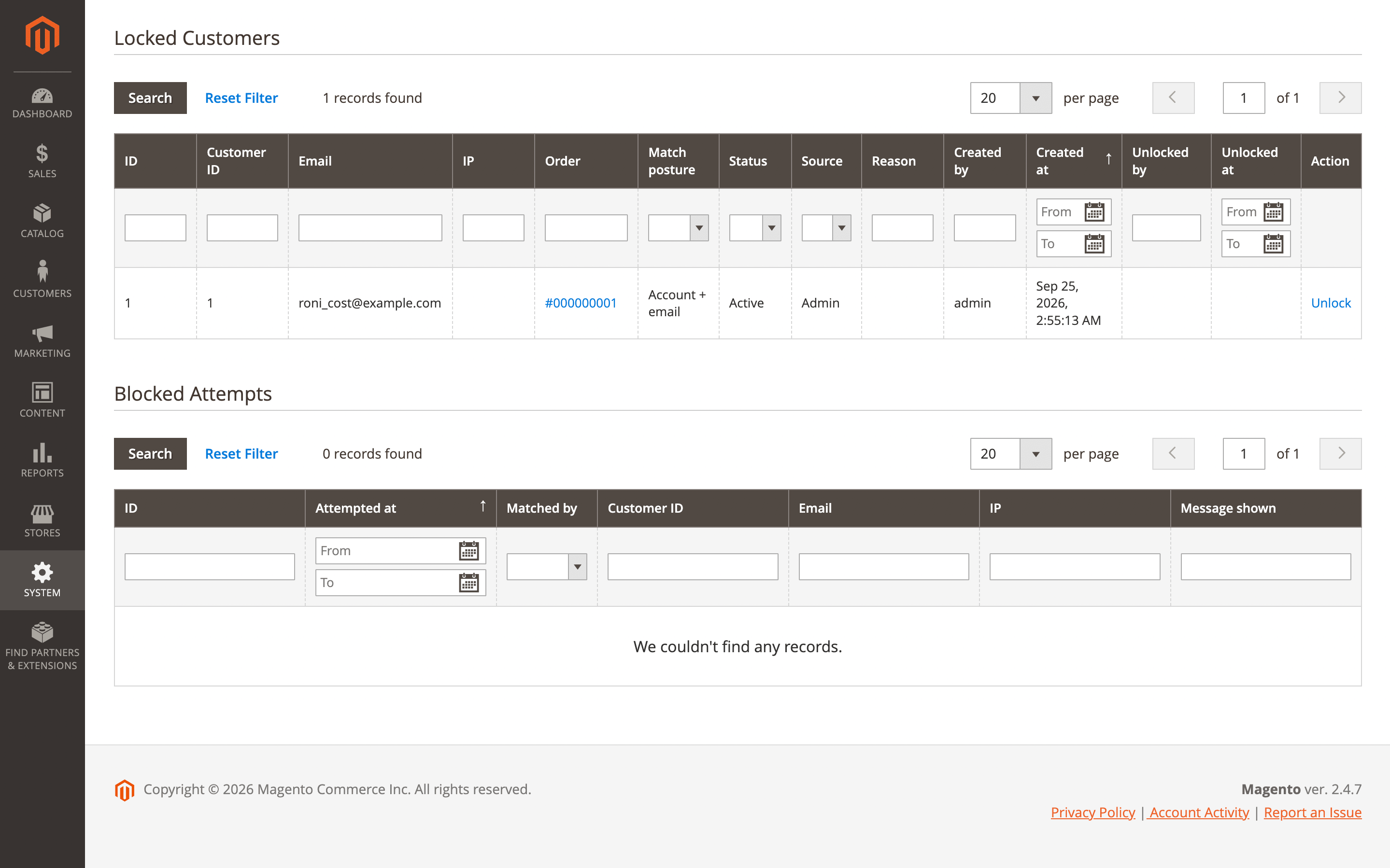Screen dimensions: 1390x868
Task: Go to next page in Locked Customers
Action: click(1340, 98)
